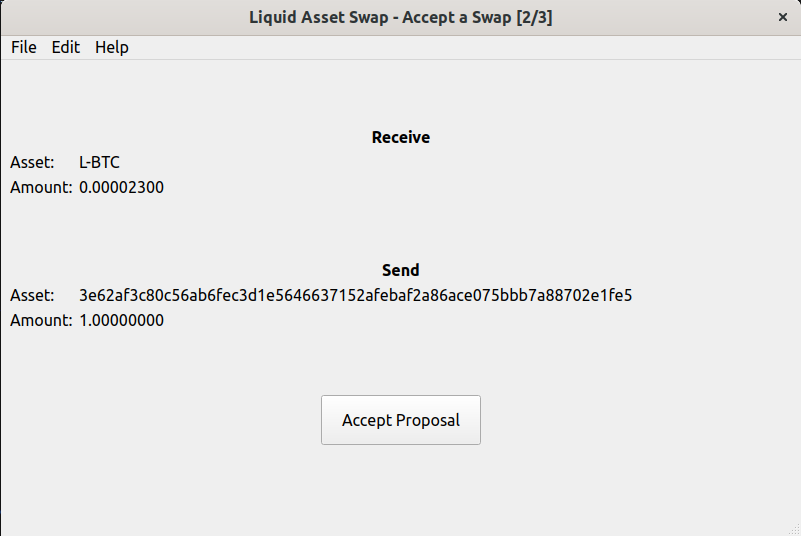Open the Help menu
Screen dimensions: 801x536
(x=112, y=47)
